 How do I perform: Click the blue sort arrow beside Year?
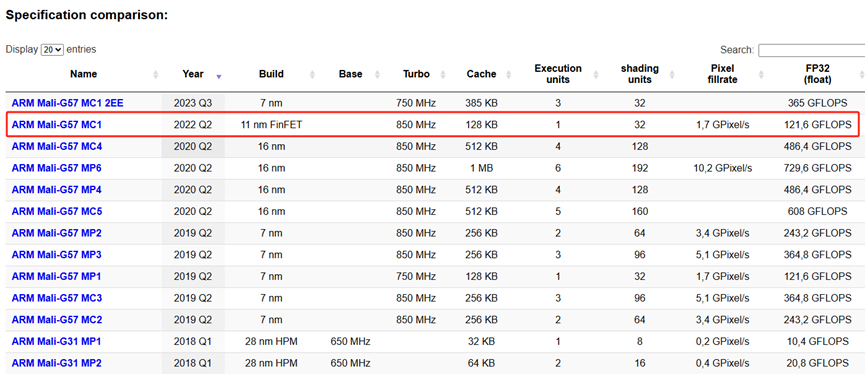(x=219, y=76)
